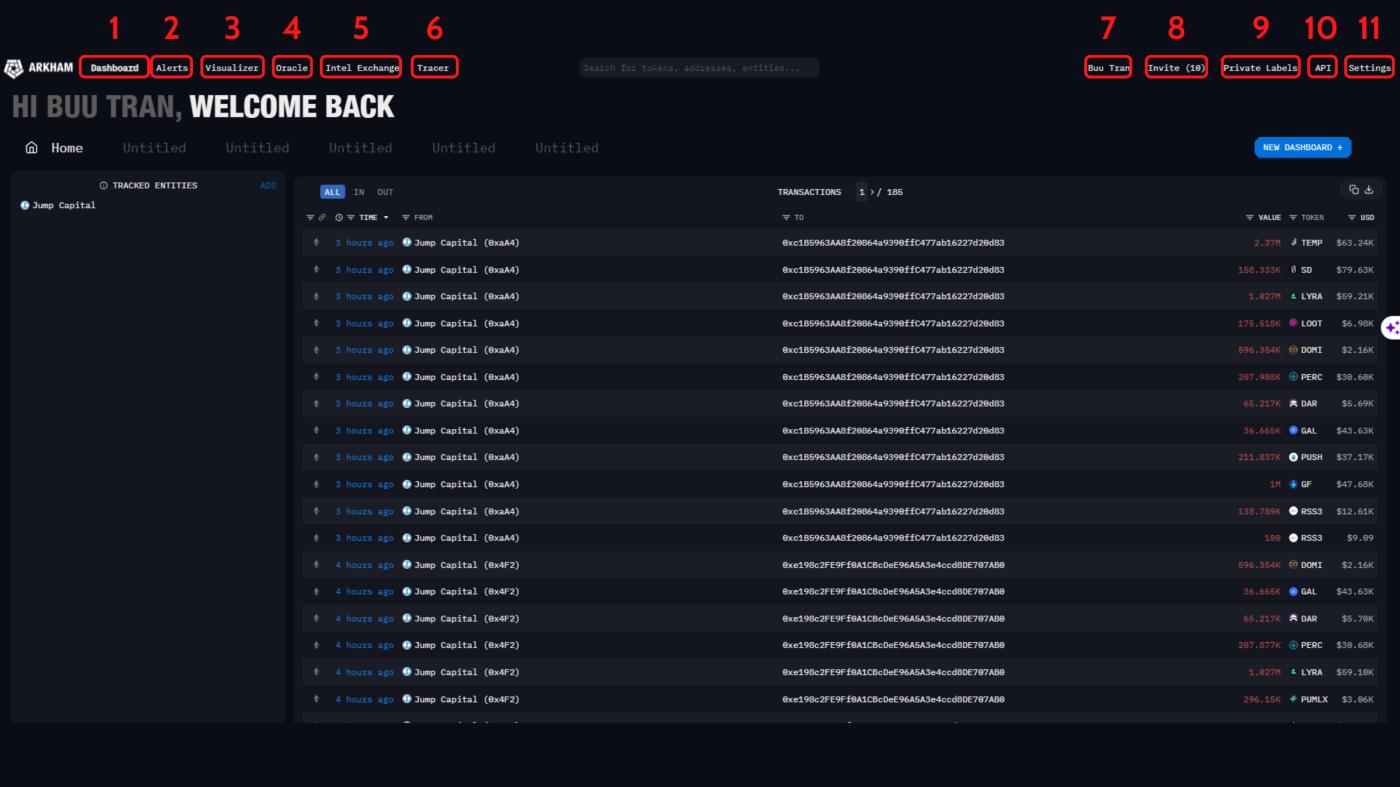Viewport: 1400px width, 787px height.
Task: Go to next transactions page arrow
Action: tap(872, 192)
